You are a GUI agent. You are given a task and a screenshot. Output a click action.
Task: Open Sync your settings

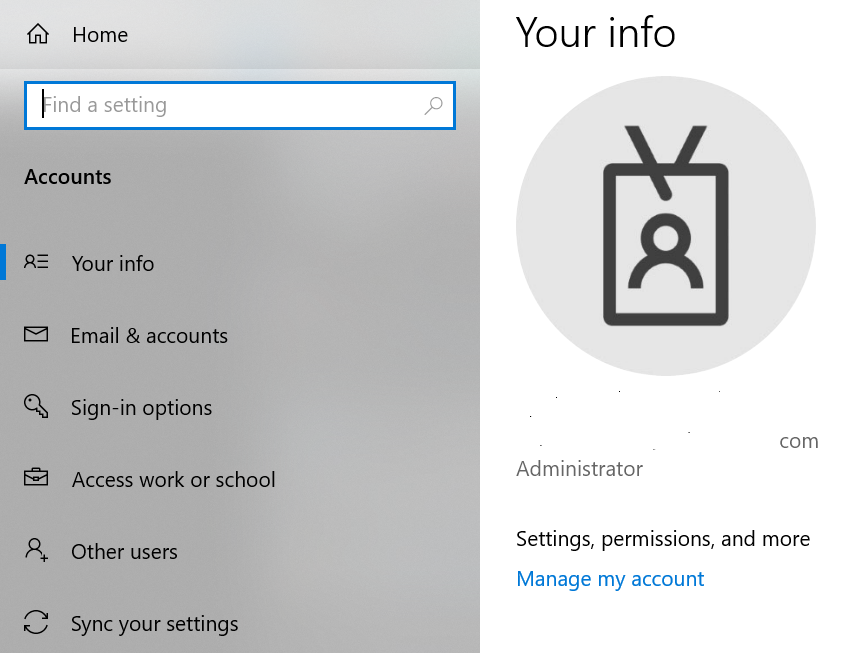[154, 623]
